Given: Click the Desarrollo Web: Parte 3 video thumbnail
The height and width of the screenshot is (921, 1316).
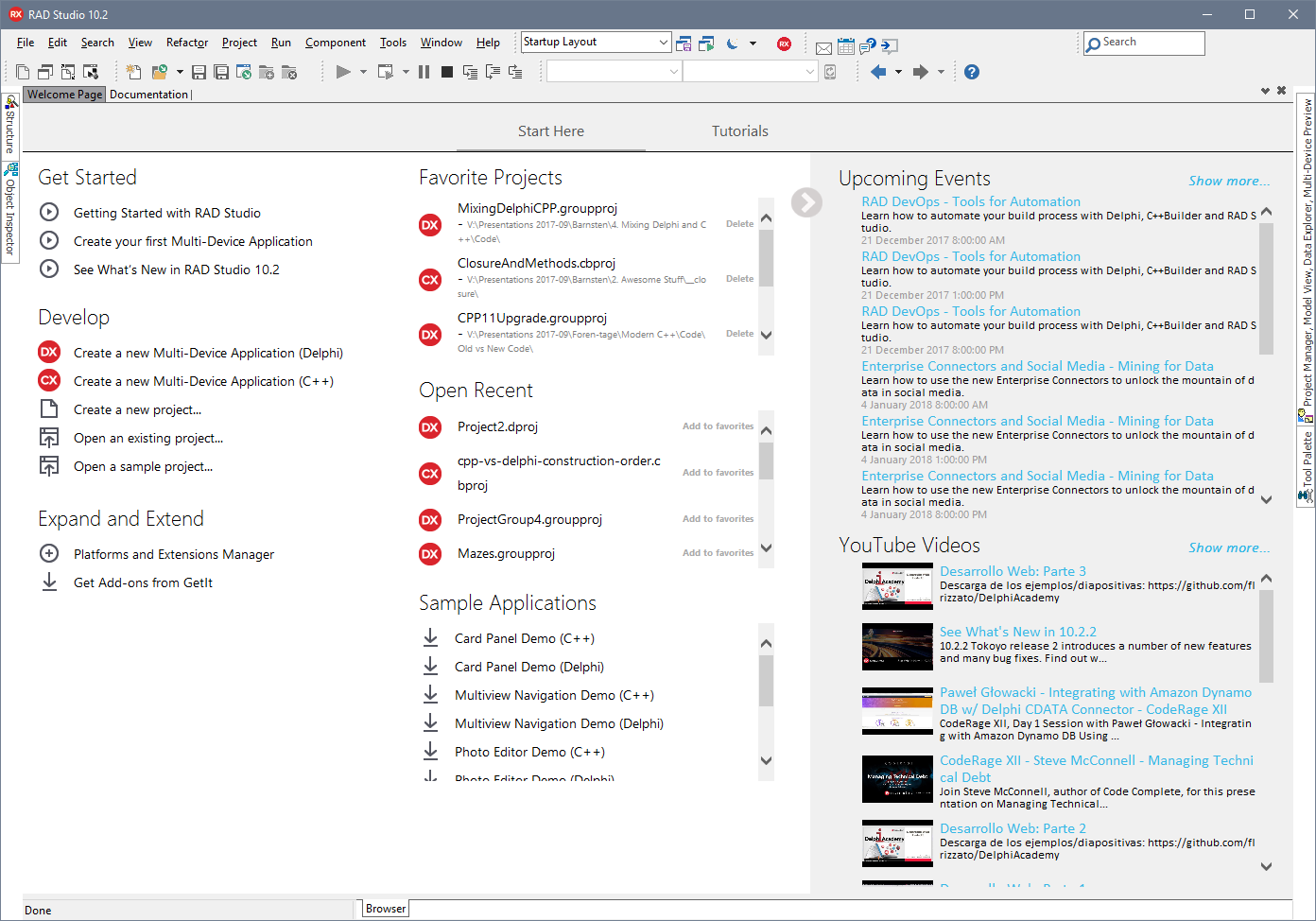Looking at the screenshot, I should pyautogui.click(x=897, y=586).
